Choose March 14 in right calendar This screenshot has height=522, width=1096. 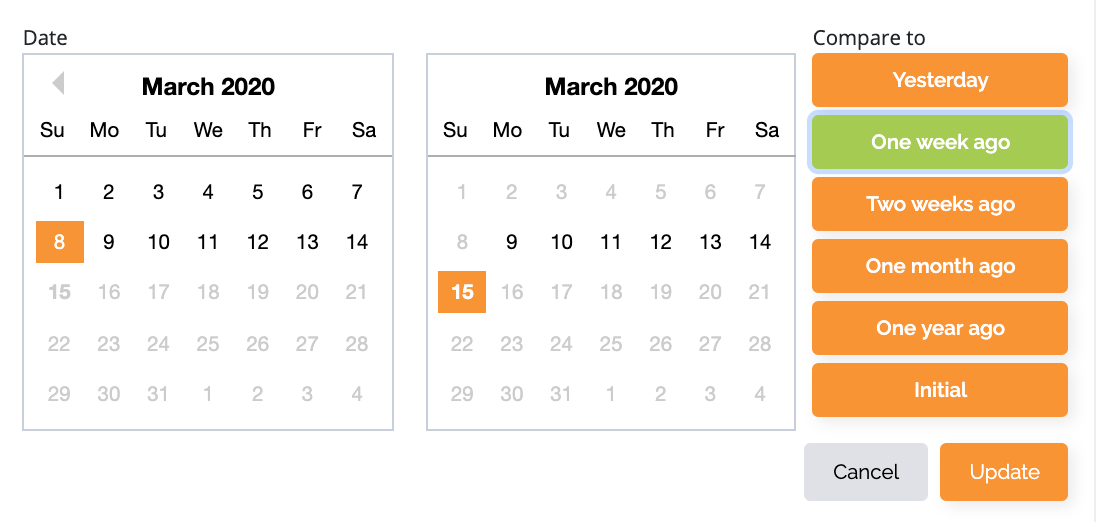[760, 242]
